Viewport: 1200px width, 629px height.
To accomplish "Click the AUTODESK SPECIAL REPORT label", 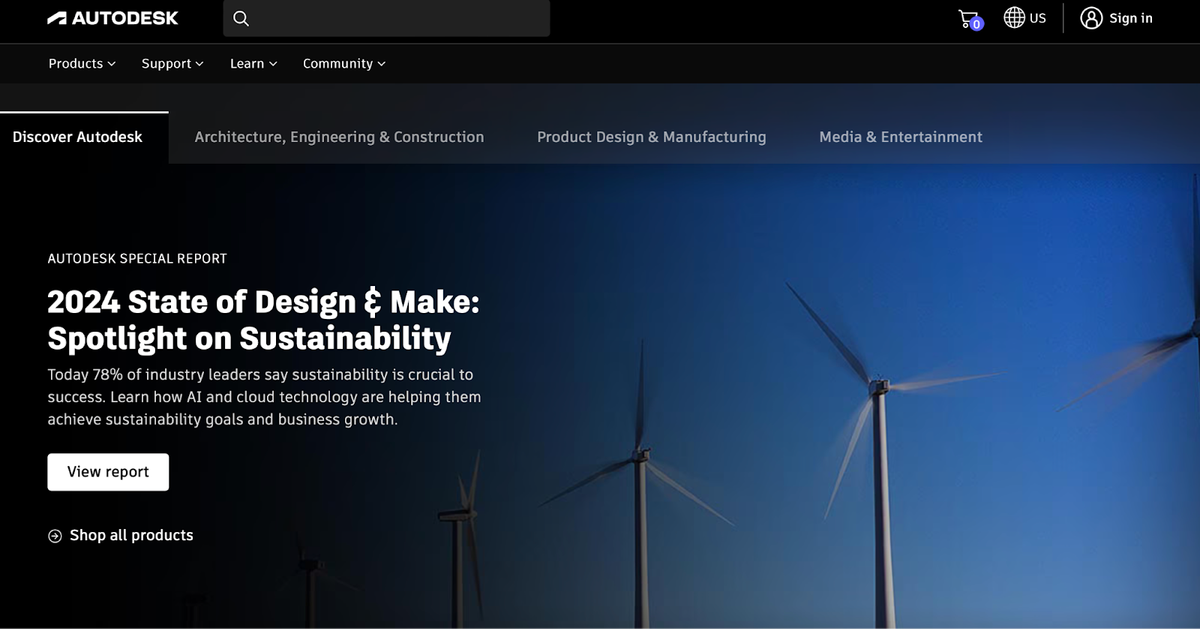I will (137, 258).
